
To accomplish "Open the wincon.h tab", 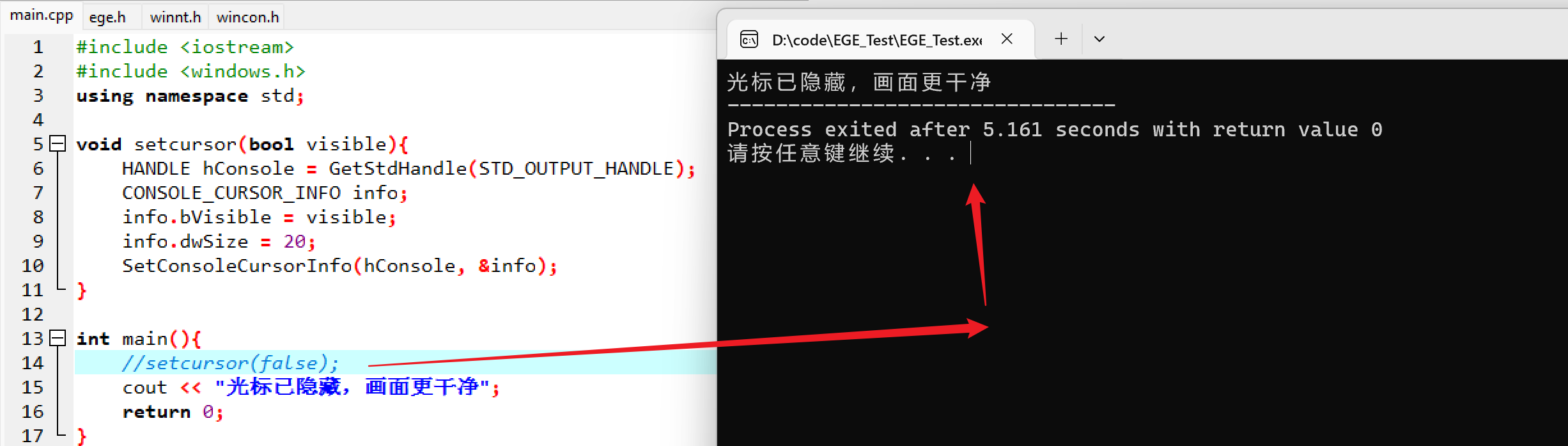I will 247,17.
